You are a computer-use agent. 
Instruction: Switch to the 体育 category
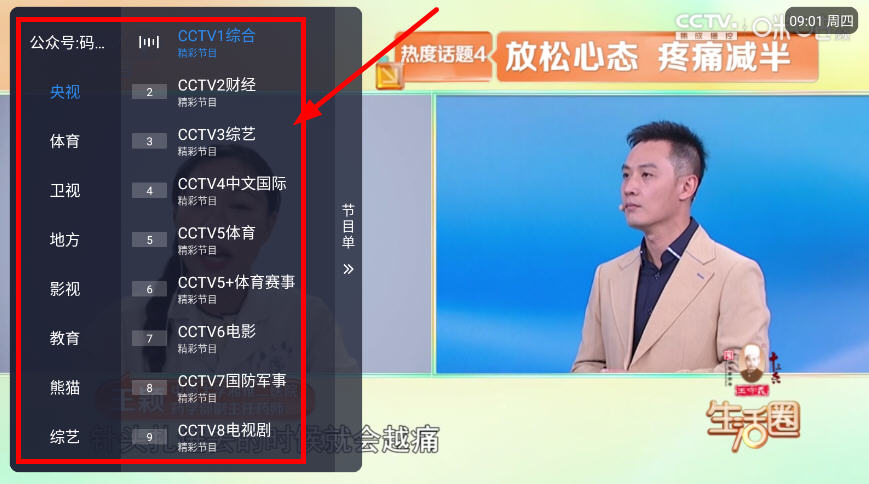(65, 141)
